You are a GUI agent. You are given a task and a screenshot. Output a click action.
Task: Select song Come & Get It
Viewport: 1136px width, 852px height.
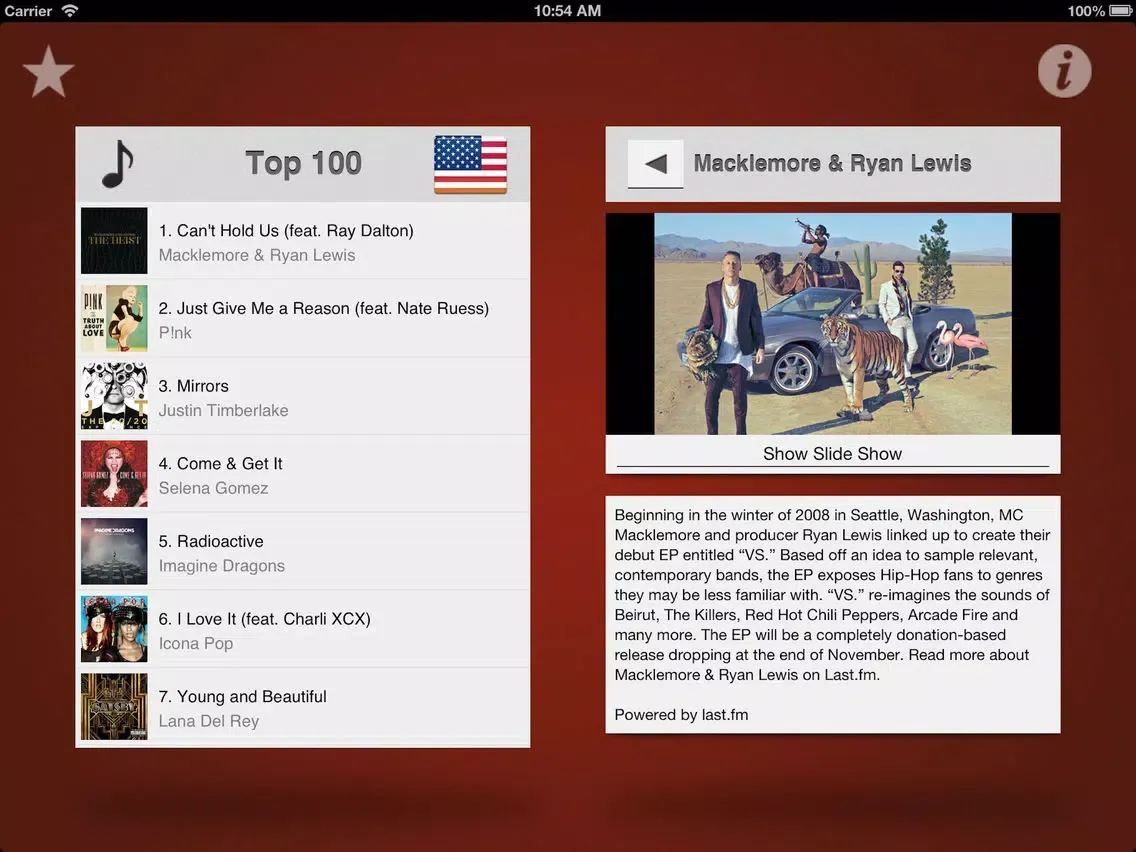coord(303,474)
